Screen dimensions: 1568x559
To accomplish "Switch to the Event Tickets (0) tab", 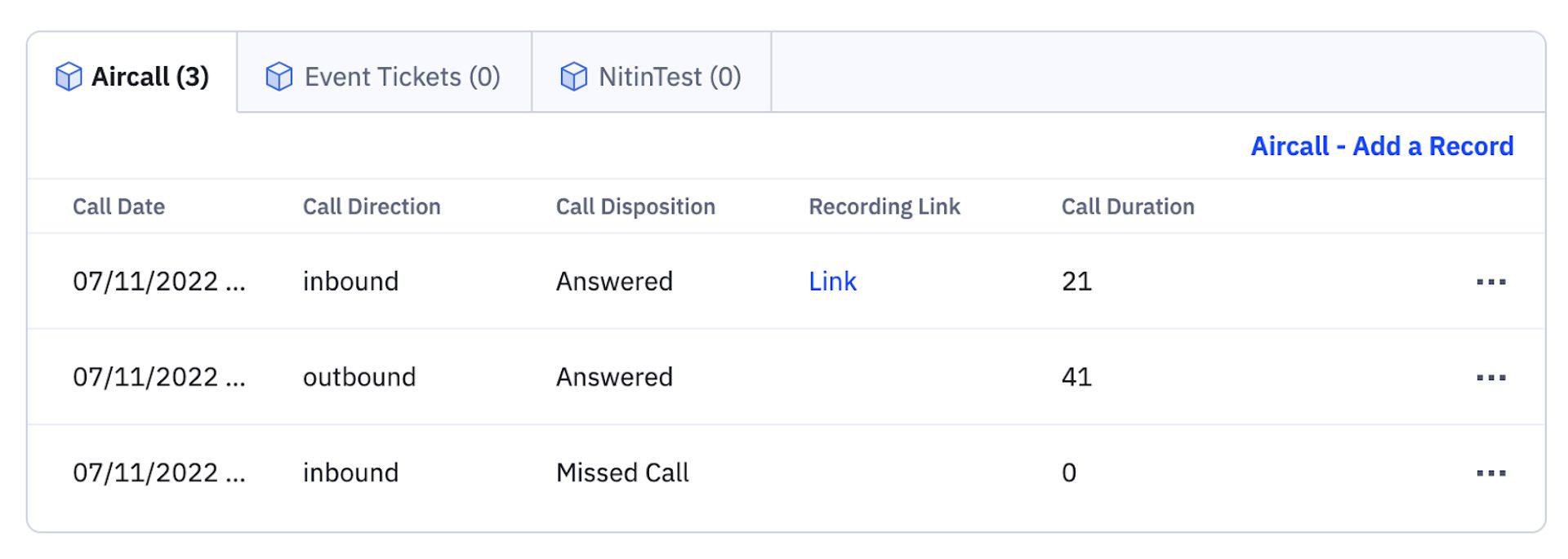I will coord(402,77).
